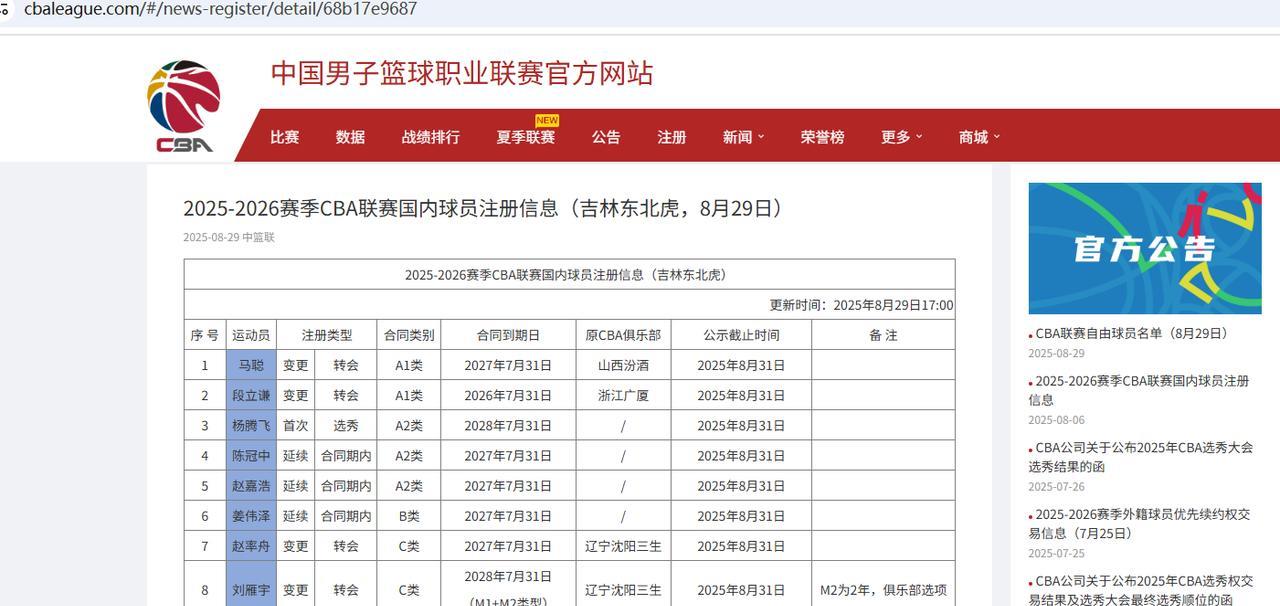Open 2025-2026赛季外籍球员优先续约权交易信息 link

[1139, 524]
